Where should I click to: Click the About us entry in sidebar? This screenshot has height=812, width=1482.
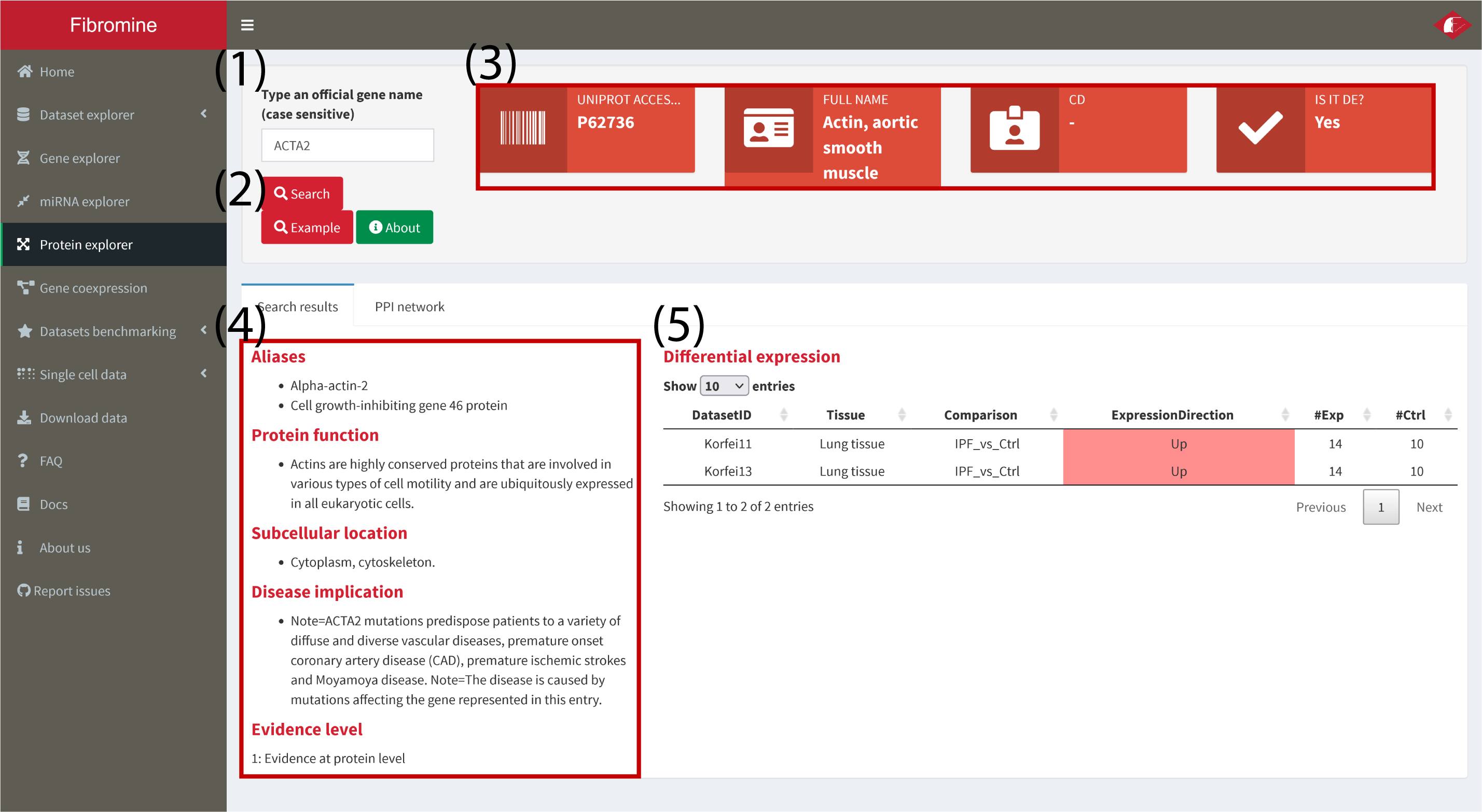[113, 547]
